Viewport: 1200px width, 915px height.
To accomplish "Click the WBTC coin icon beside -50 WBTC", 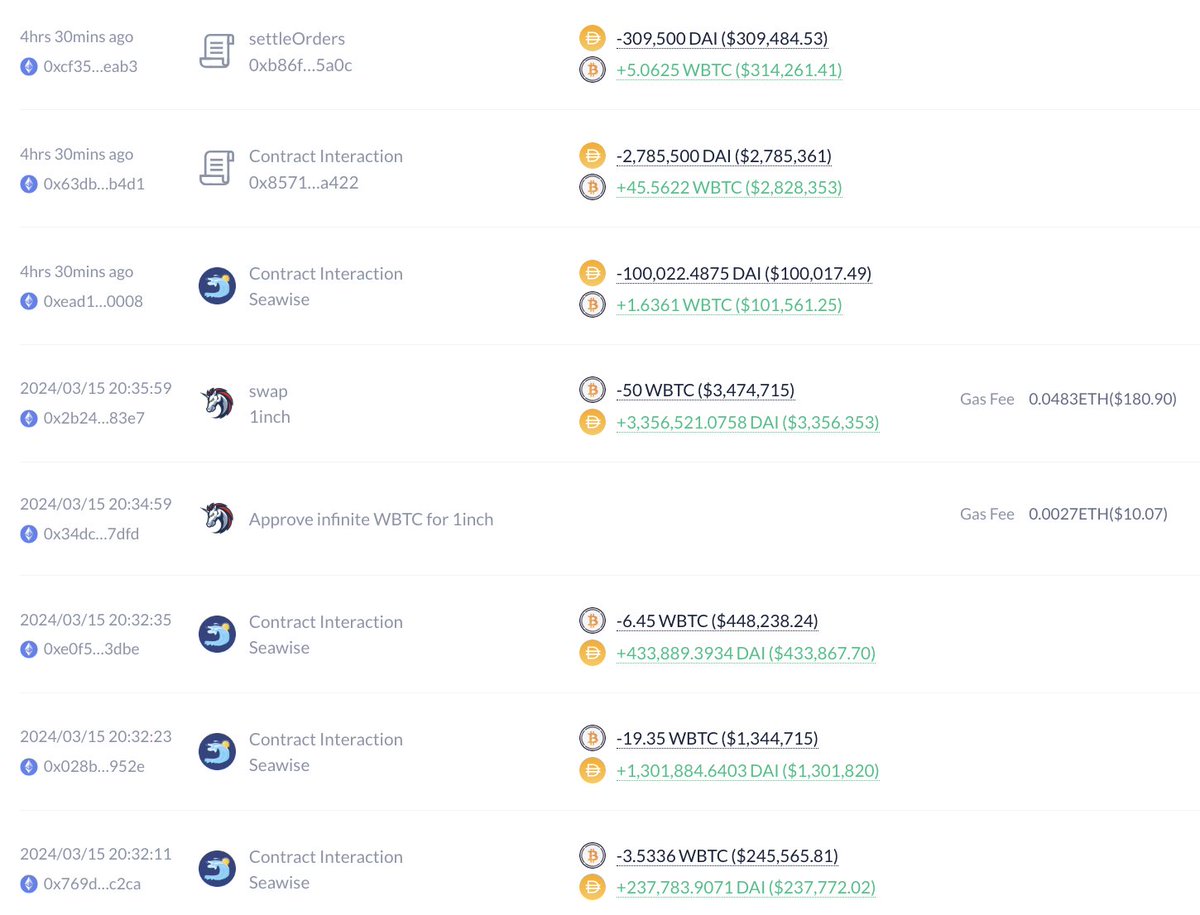I will click(593, 390).
